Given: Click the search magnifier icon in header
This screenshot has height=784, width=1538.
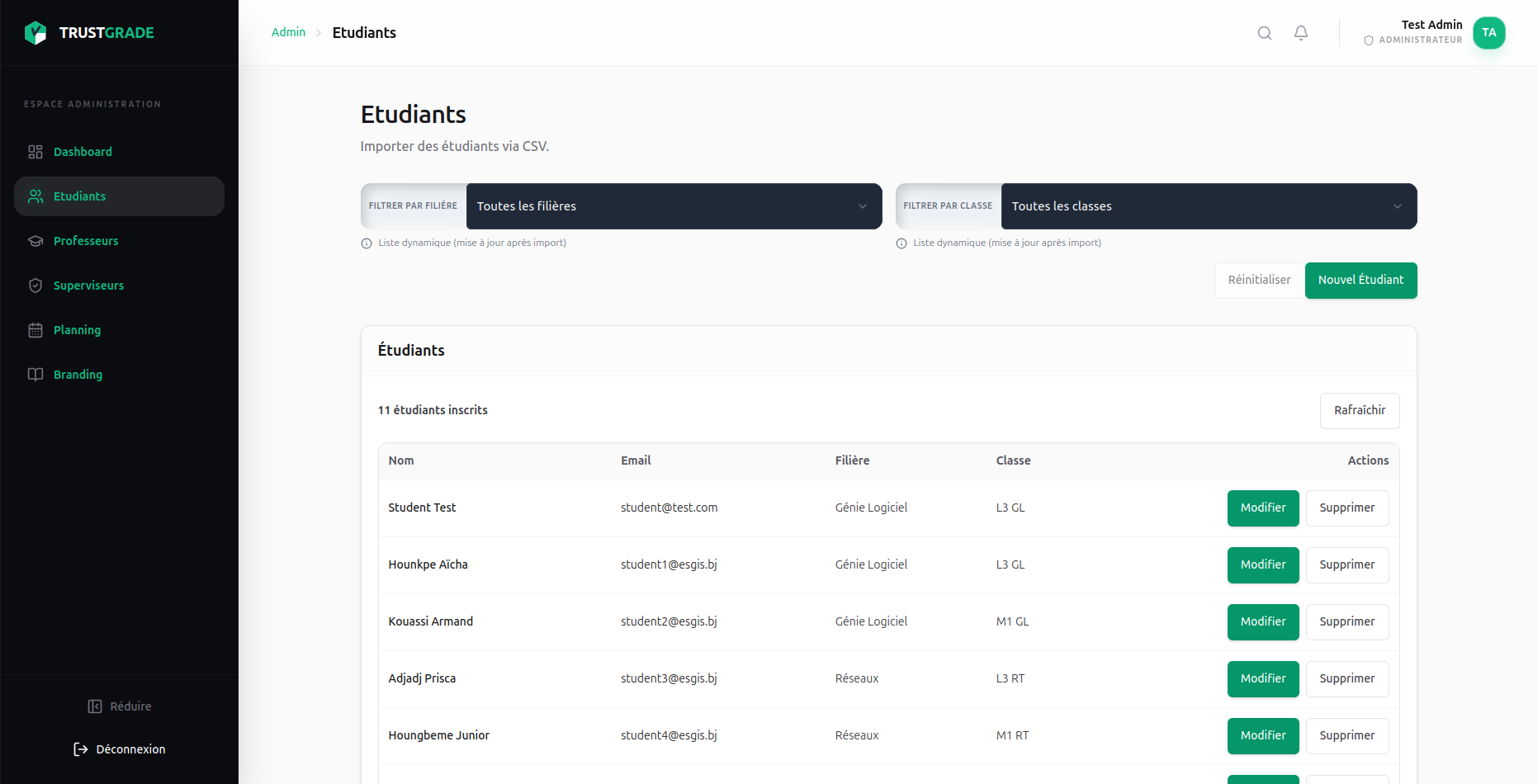Looking at the screenshot, I should (1264, 33).
